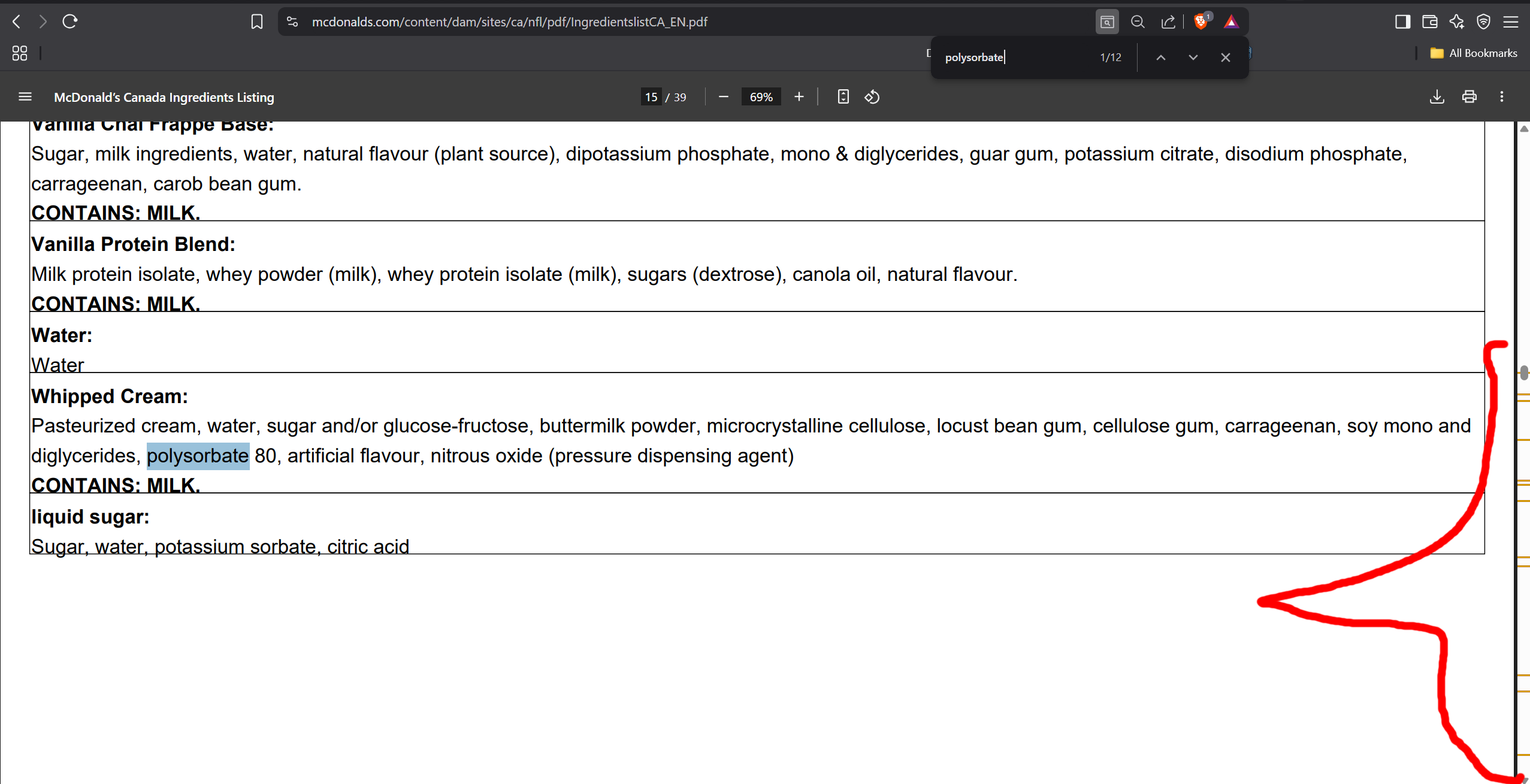
Task: Click the Whipped Cream: heading
Action: click(x=110, y=396)
